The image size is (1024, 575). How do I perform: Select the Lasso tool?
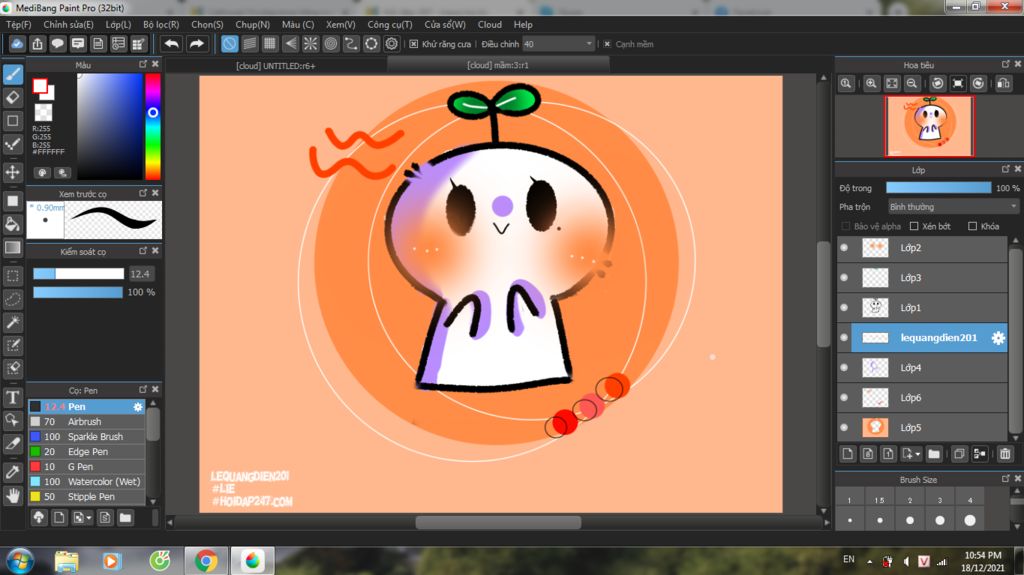12,299
